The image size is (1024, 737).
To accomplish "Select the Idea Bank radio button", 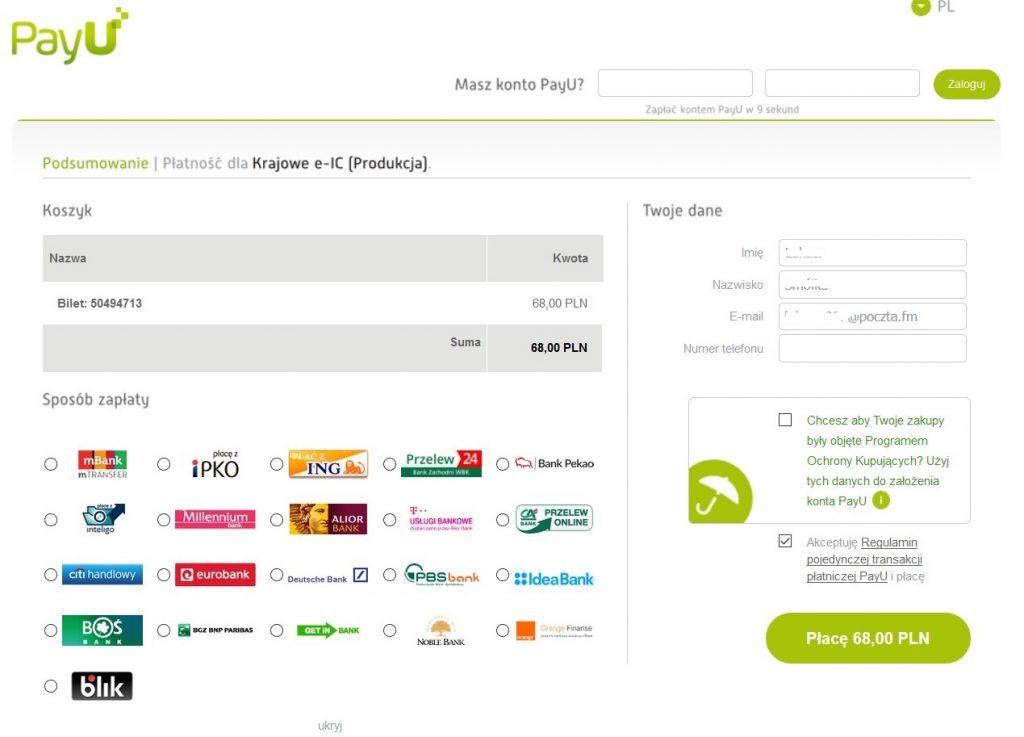I will coord(502,574).
